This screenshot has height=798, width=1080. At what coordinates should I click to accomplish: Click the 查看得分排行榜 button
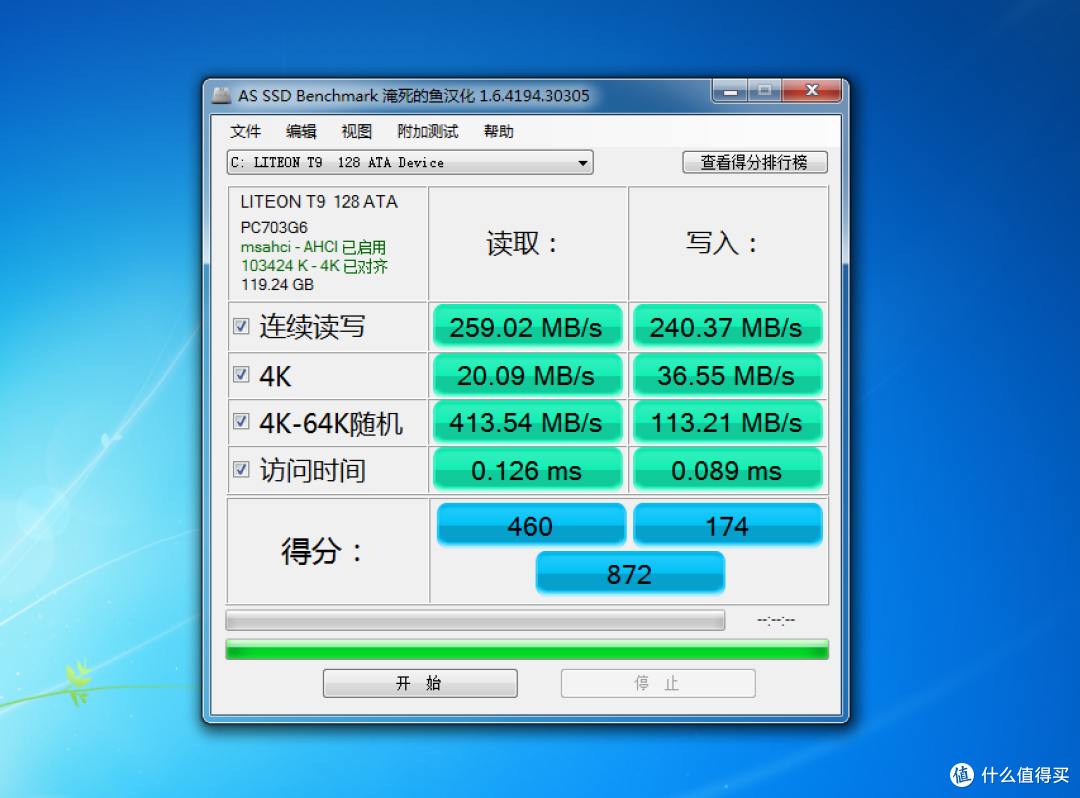coord(755,162)
